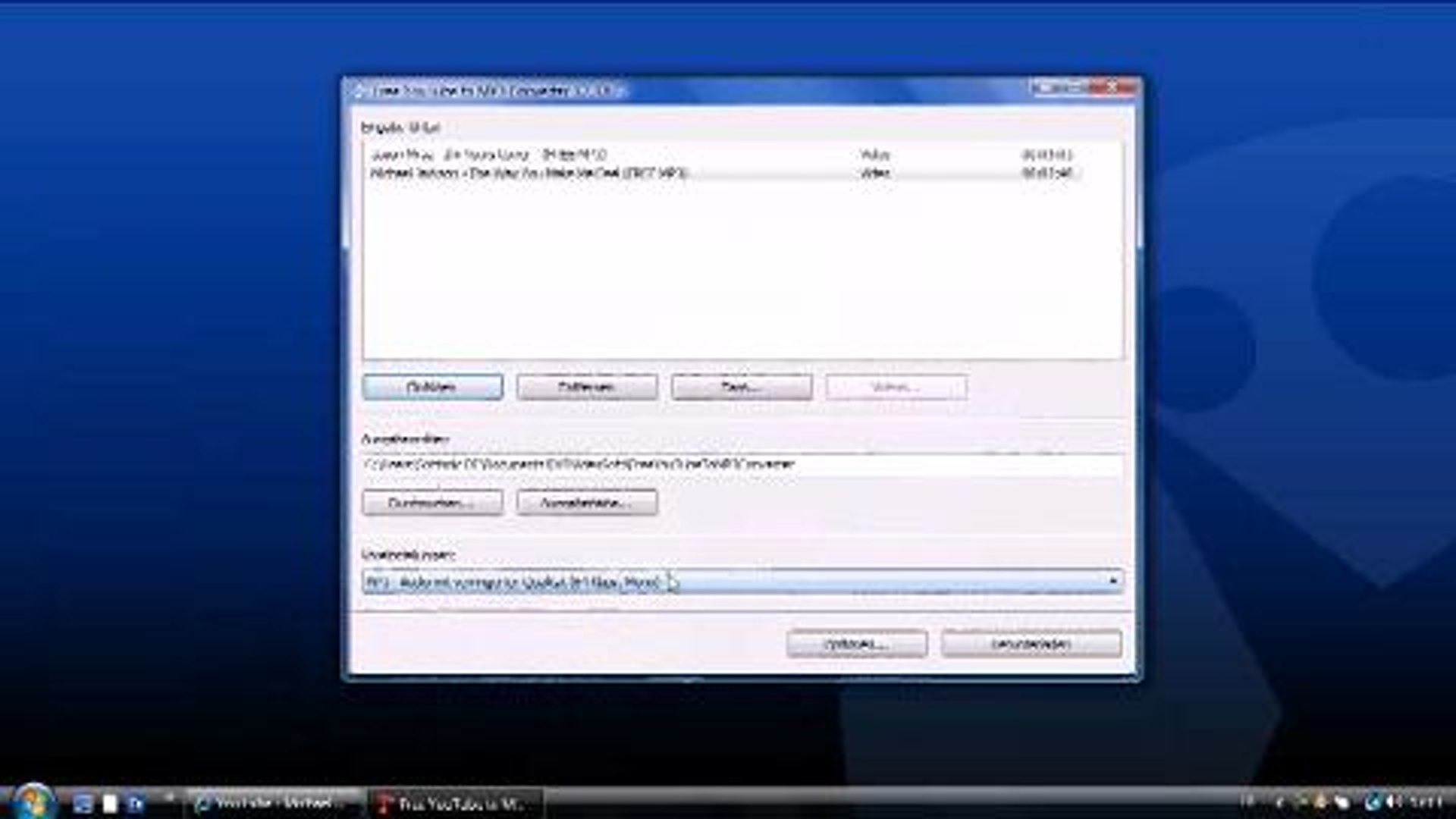Open the Optionen... button
The width and height of the screenshot is (1456, 819).
(x=857, y=645)
